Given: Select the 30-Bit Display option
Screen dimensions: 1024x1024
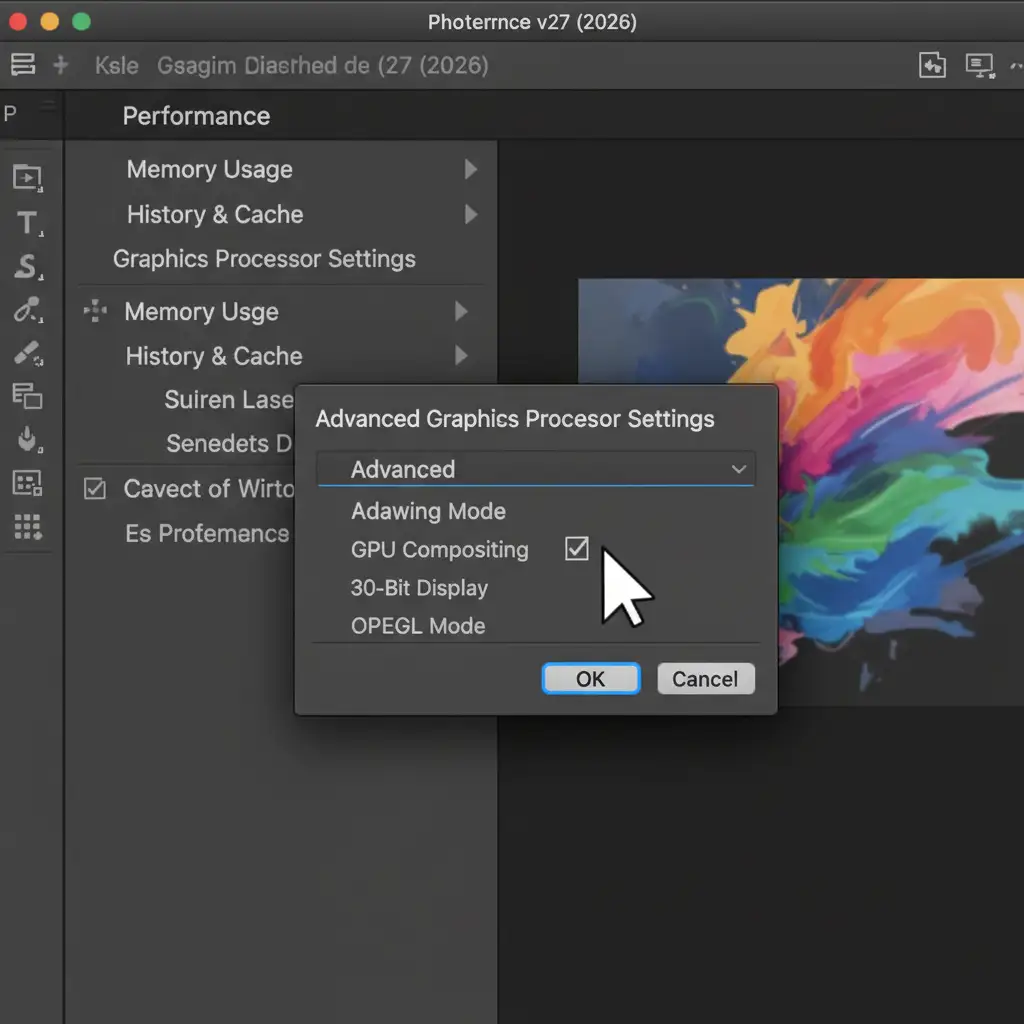Looking at the screenshot, I should pos(419,588).
